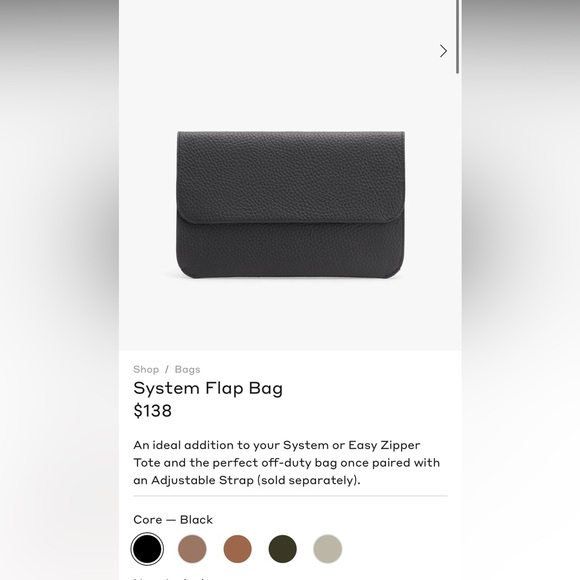This screenshot has width=580, height=580.
Task: Click the System Flap Bag title
Action: pyautogui.click(x=208, y=388)
